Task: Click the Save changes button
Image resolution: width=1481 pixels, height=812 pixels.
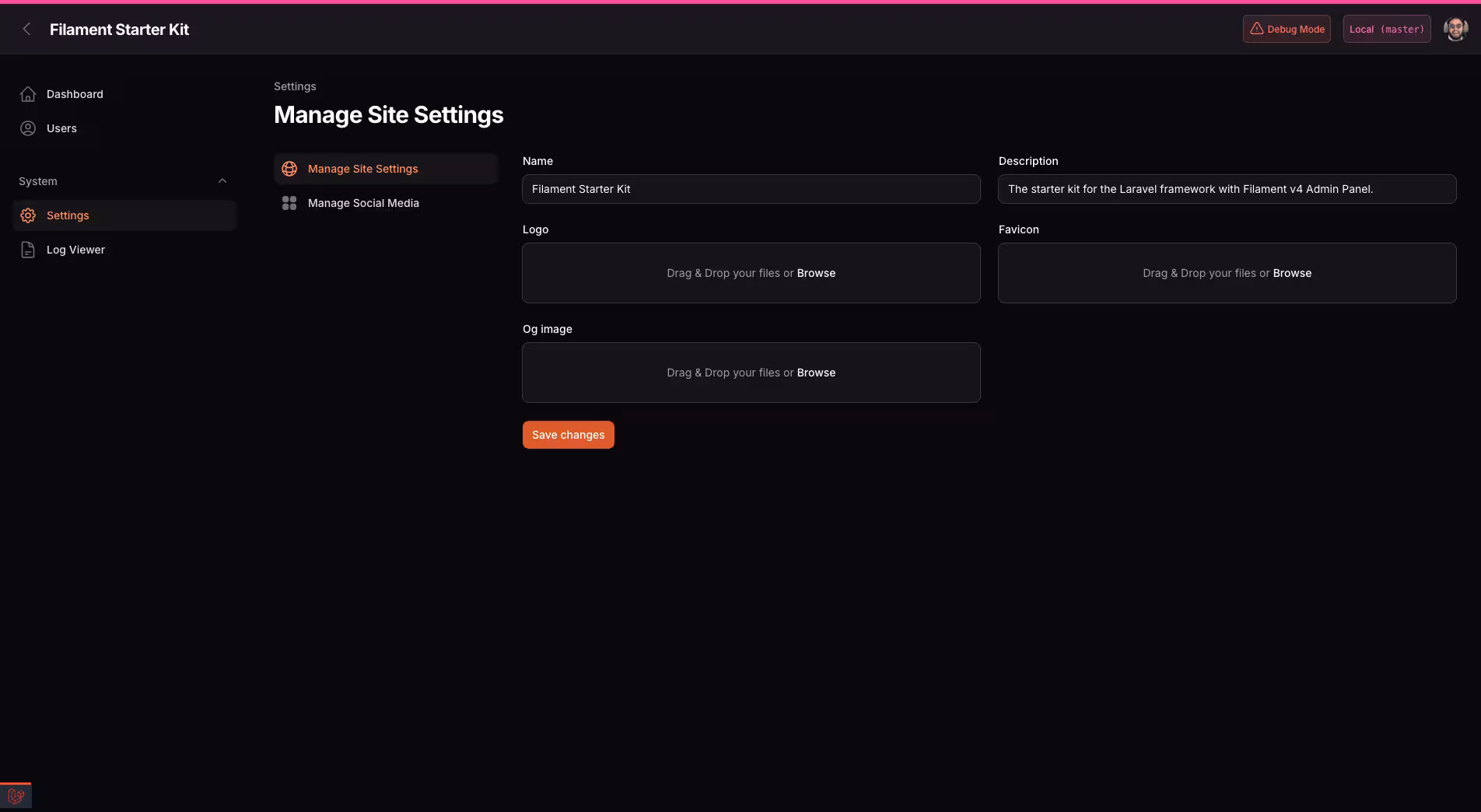Action: point(569,435)
